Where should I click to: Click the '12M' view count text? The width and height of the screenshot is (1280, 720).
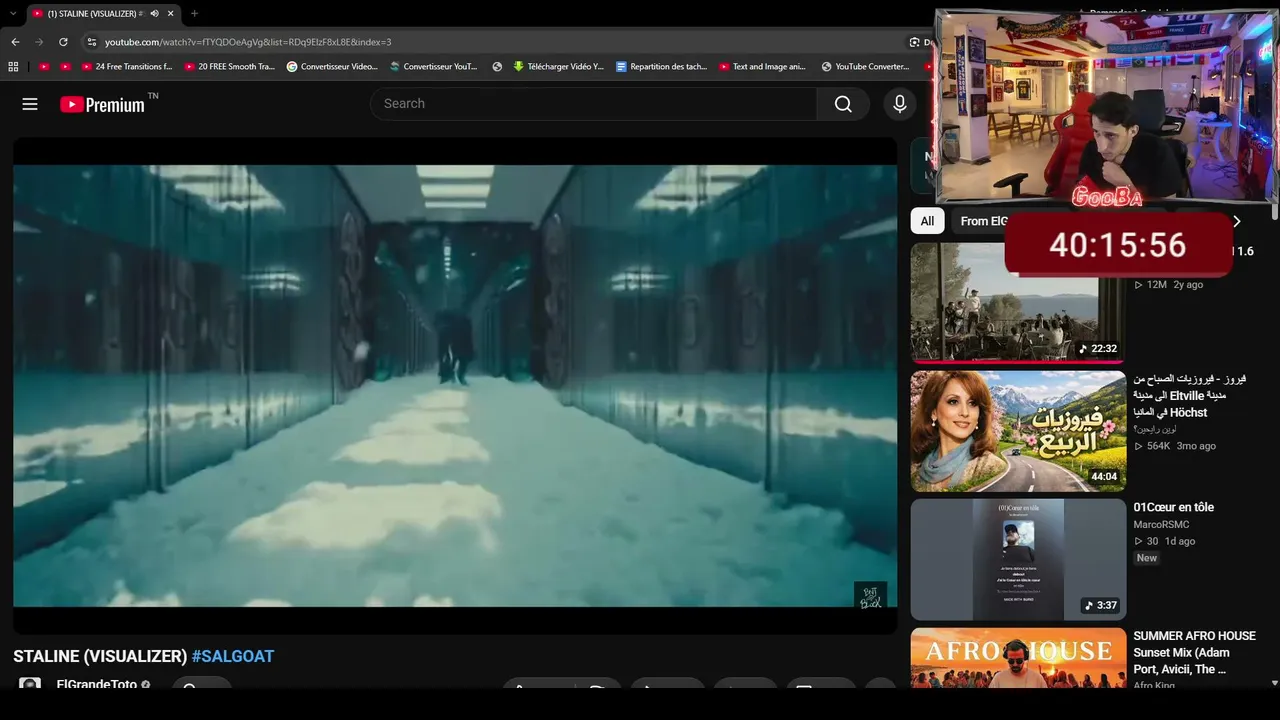tap(1157, 285)
